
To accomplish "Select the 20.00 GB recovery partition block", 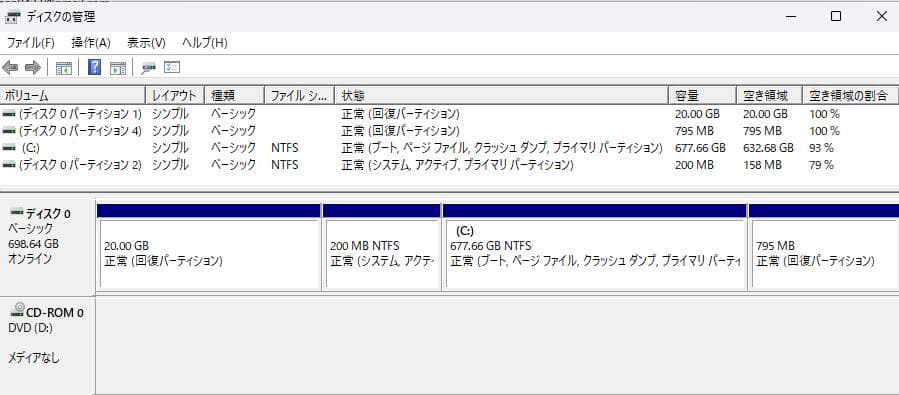I will tap(209, 247).
